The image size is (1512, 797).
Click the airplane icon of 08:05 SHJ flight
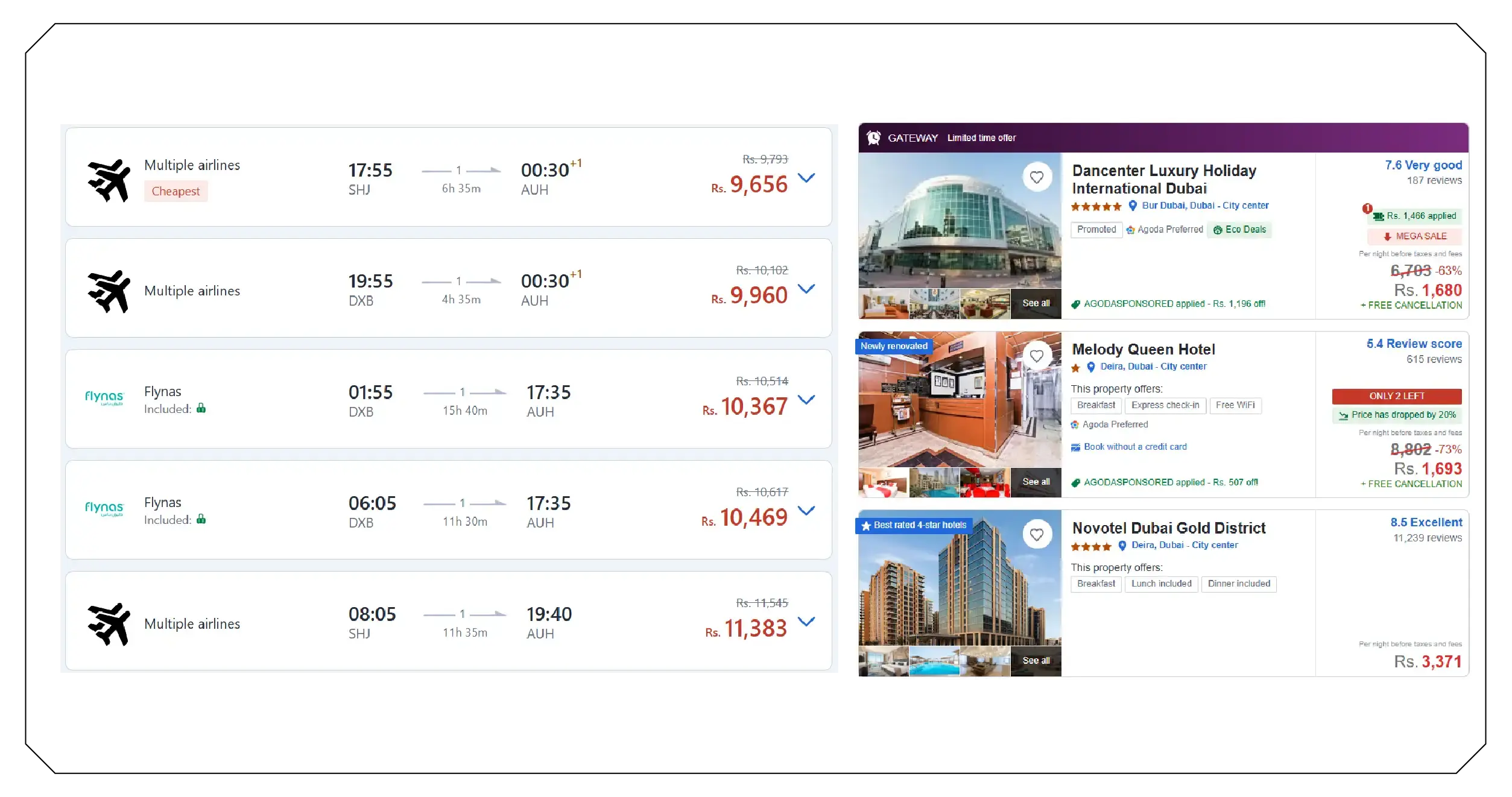coord(109,624)
